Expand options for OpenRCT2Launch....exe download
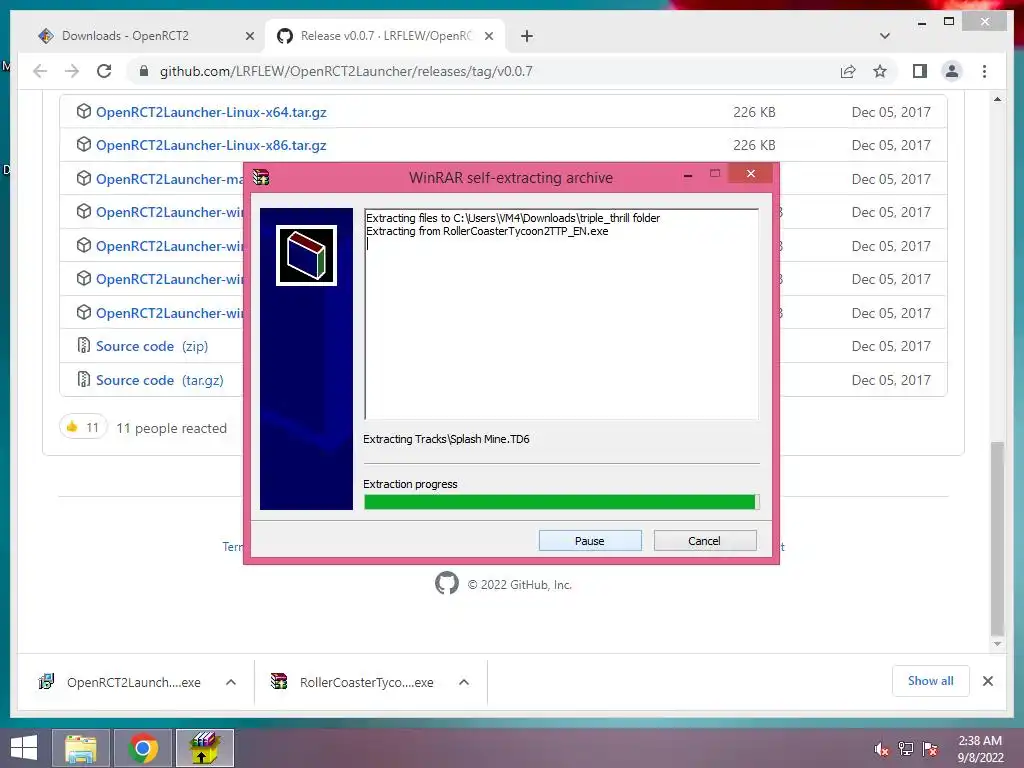 tap(231, 682)
